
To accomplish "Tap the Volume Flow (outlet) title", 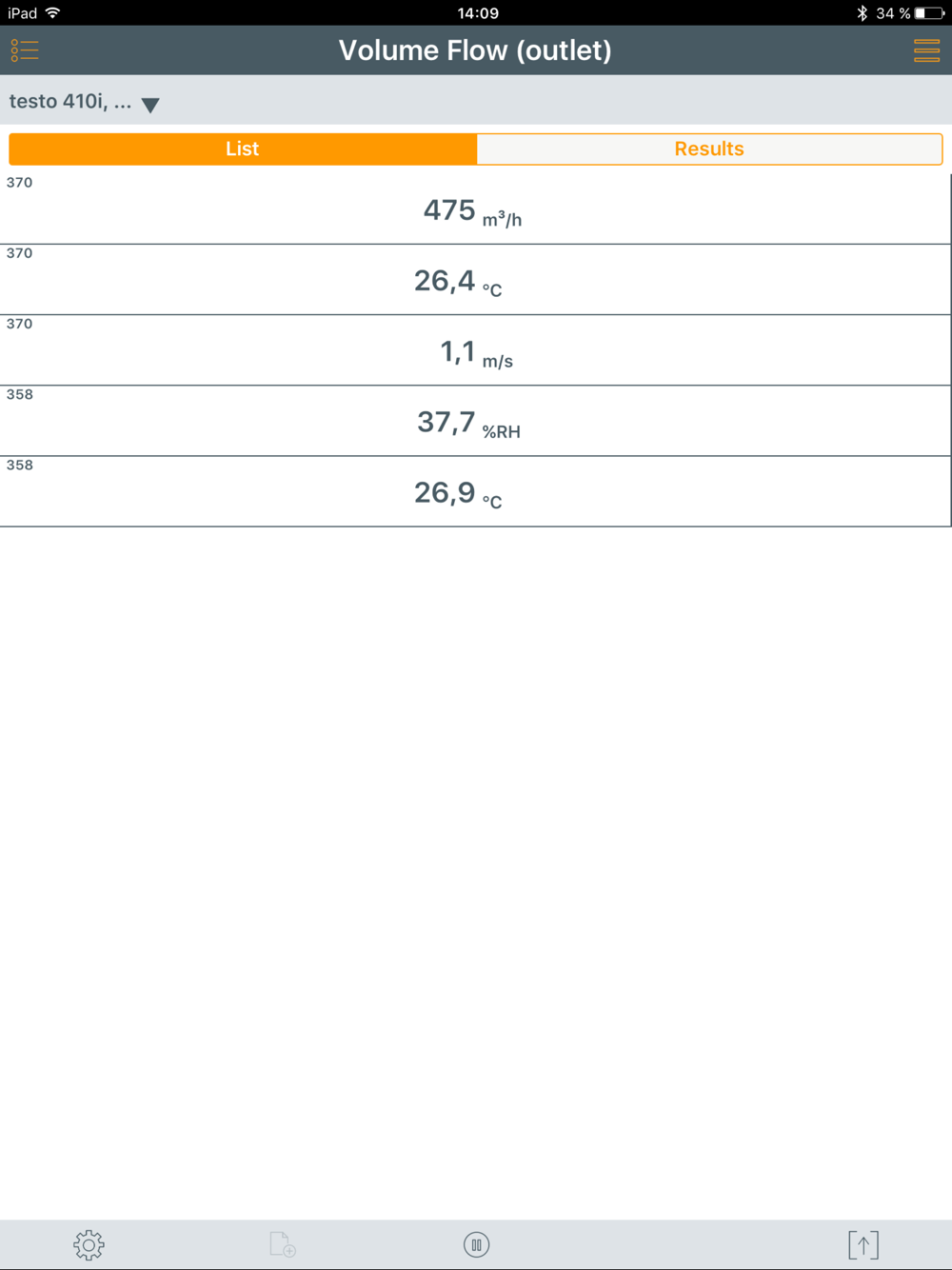I will pos(475,50).
